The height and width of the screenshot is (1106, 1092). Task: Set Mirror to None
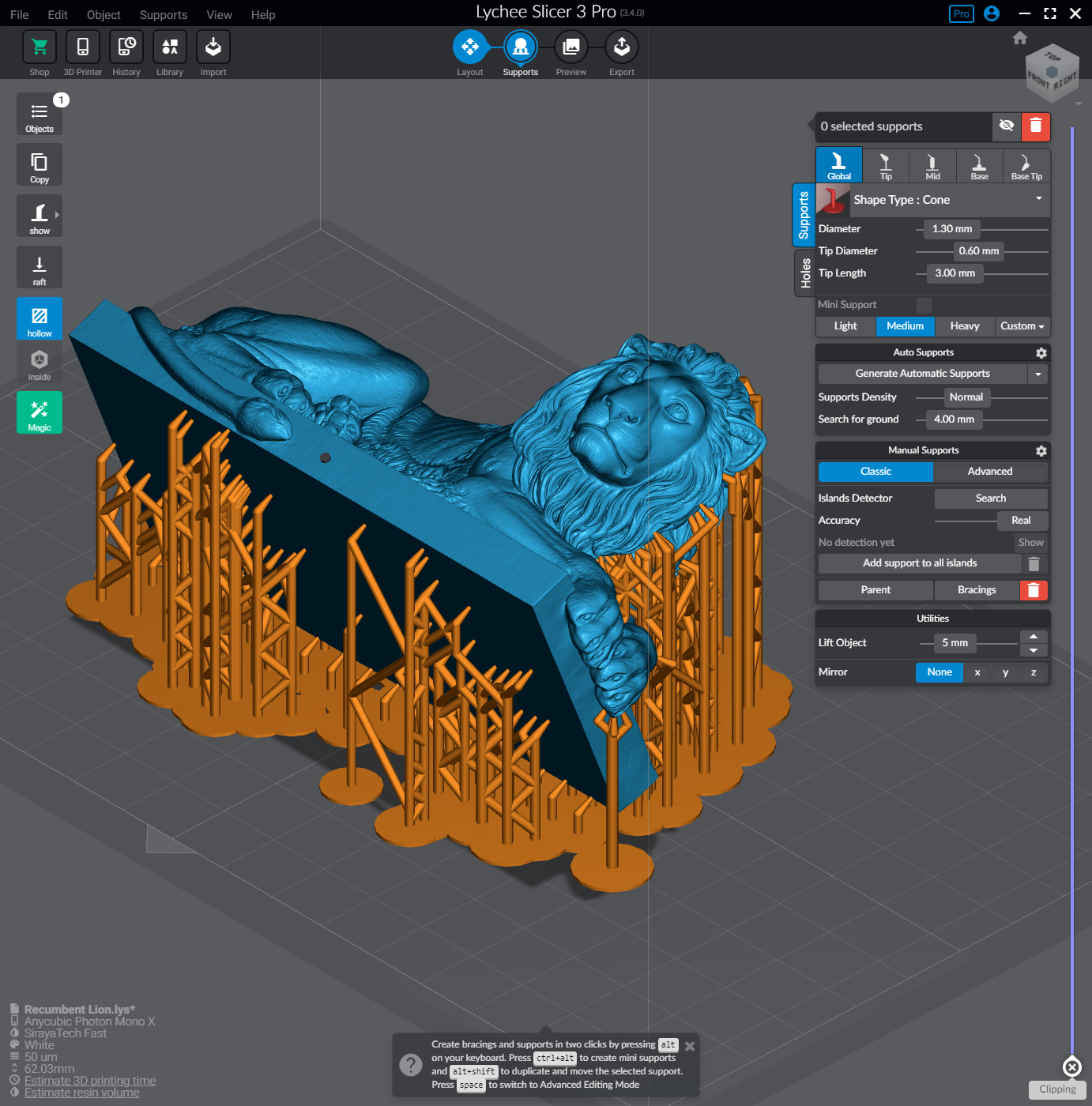click(x=939, y=672)
